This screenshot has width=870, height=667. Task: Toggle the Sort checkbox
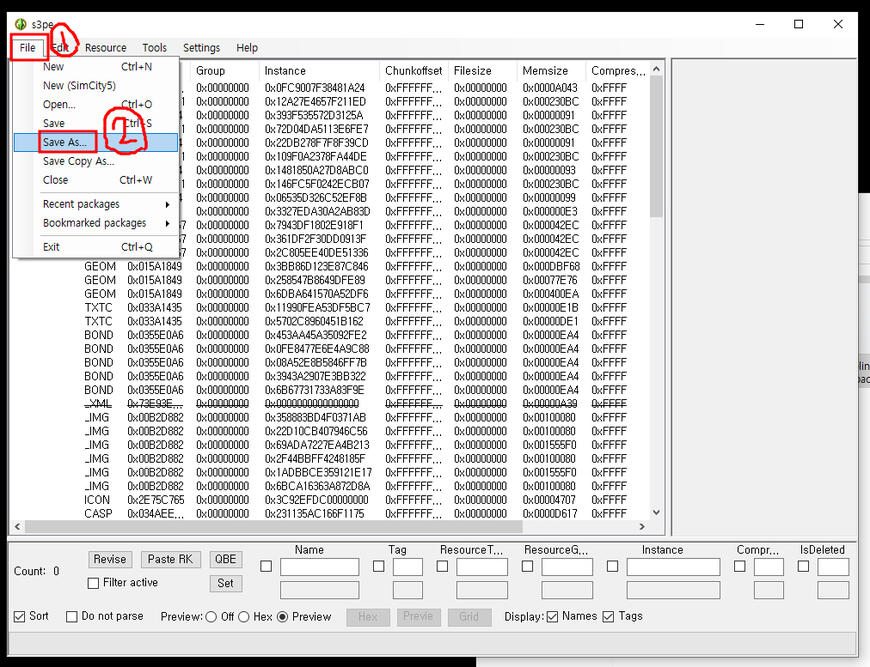click(x=21, y=617)
